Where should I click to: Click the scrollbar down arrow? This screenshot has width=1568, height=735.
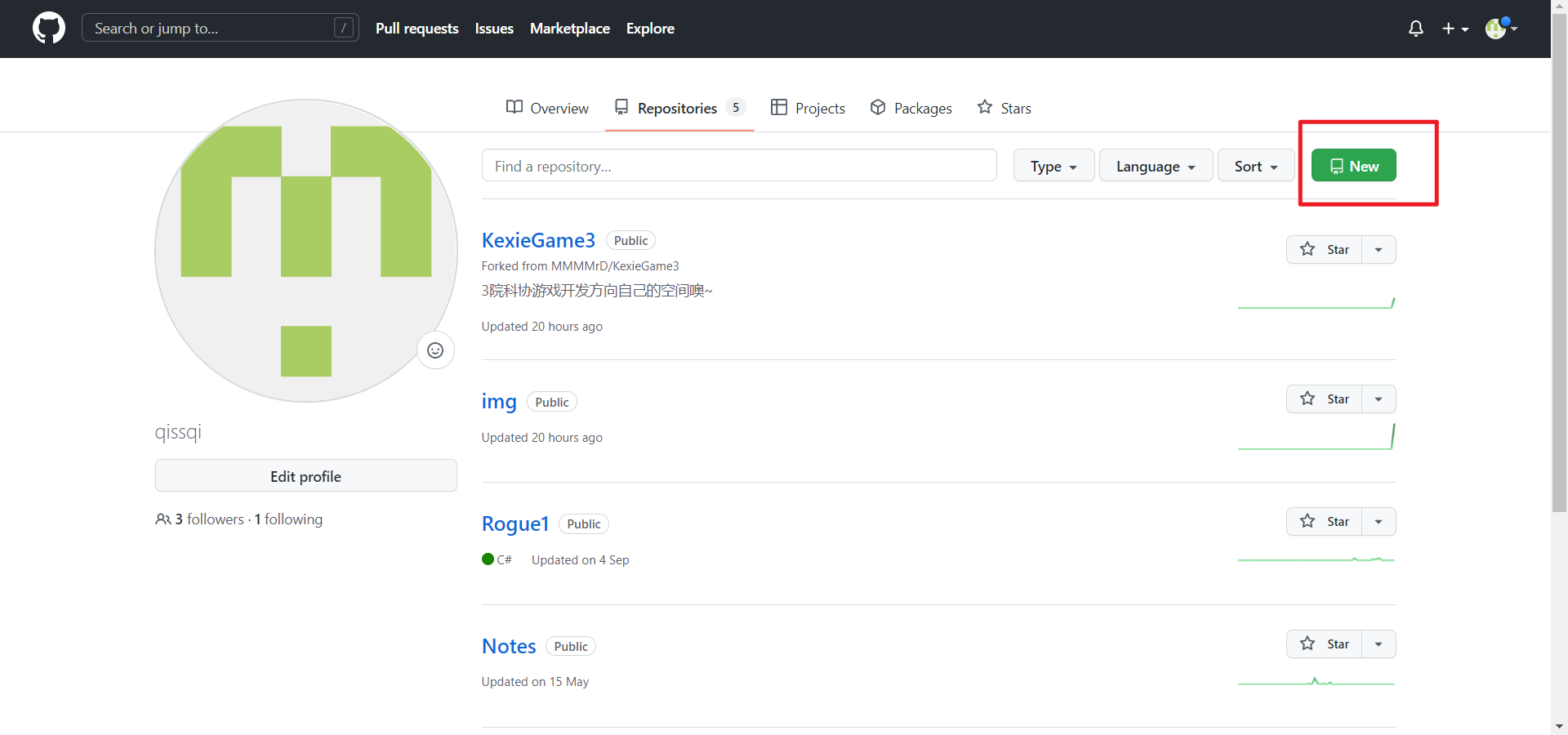coord(1559,726)
